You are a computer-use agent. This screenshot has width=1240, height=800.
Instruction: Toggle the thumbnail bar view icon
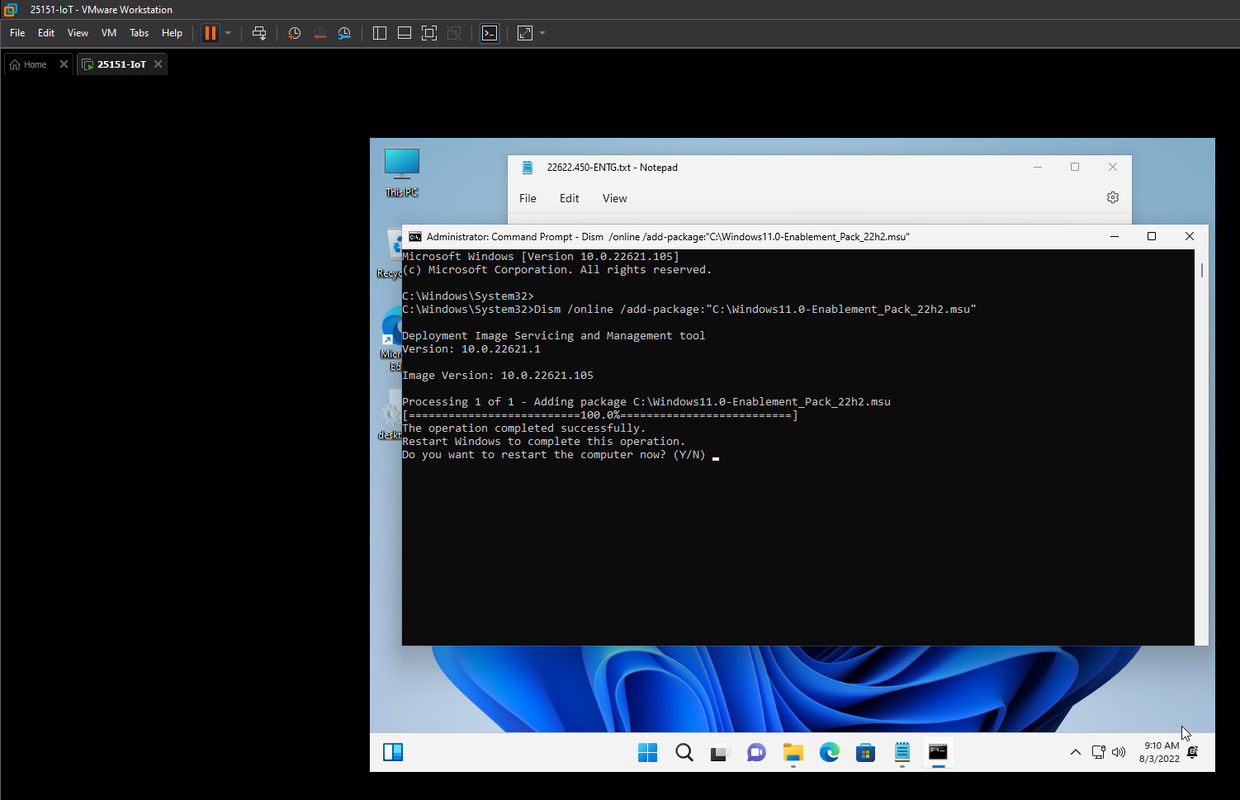coord(404,33)
